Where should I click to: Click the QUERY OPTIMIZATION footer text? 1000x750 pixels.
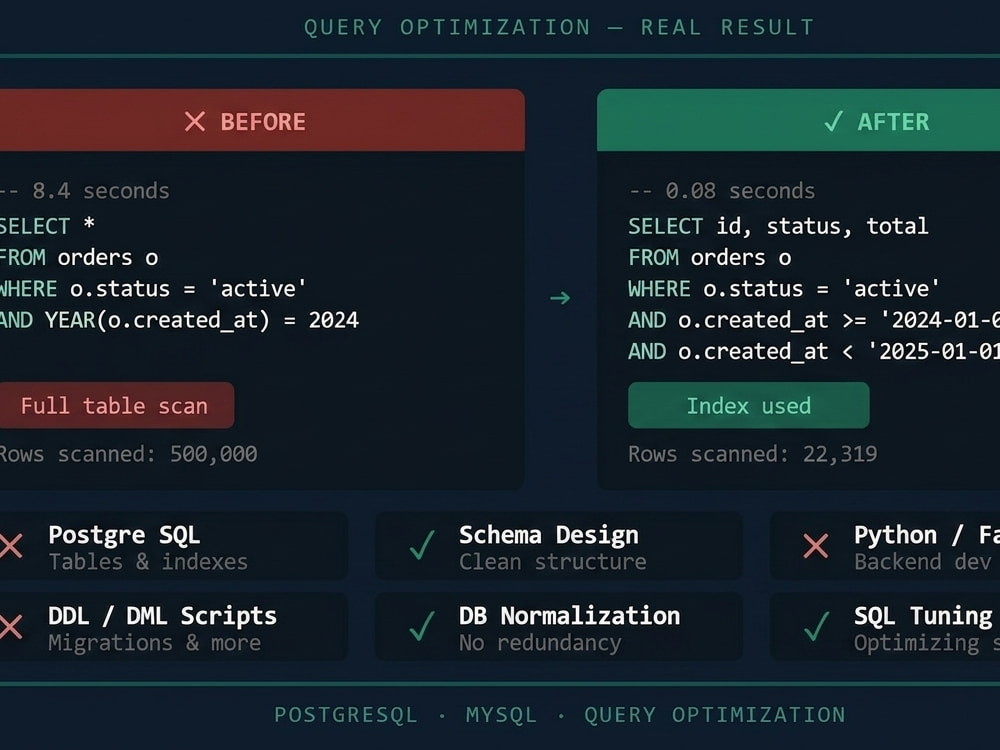pyautogui.click(x=715, y=715)
